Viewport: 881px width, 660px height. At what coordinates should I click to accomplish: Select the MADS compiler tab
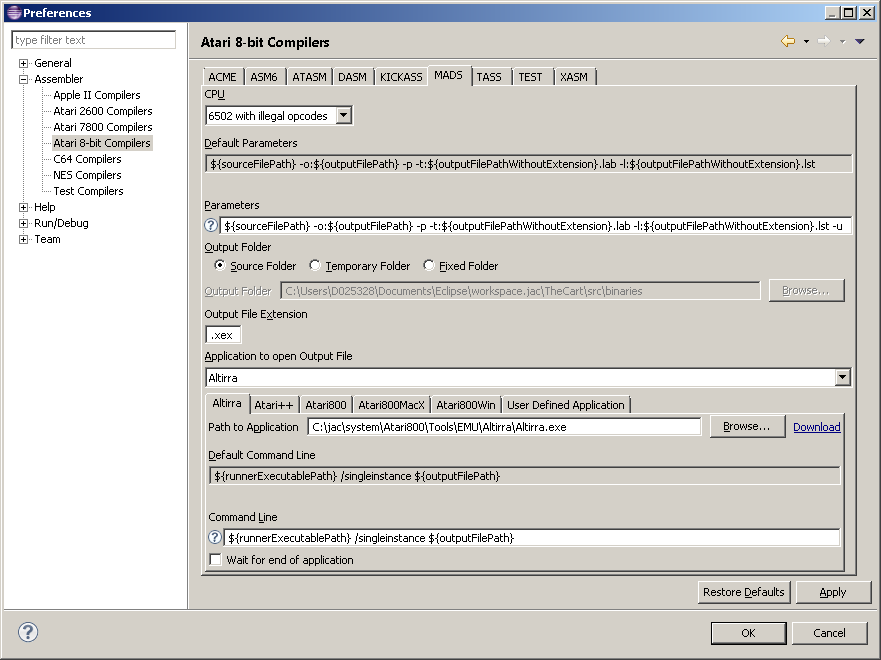click(448, 75)
